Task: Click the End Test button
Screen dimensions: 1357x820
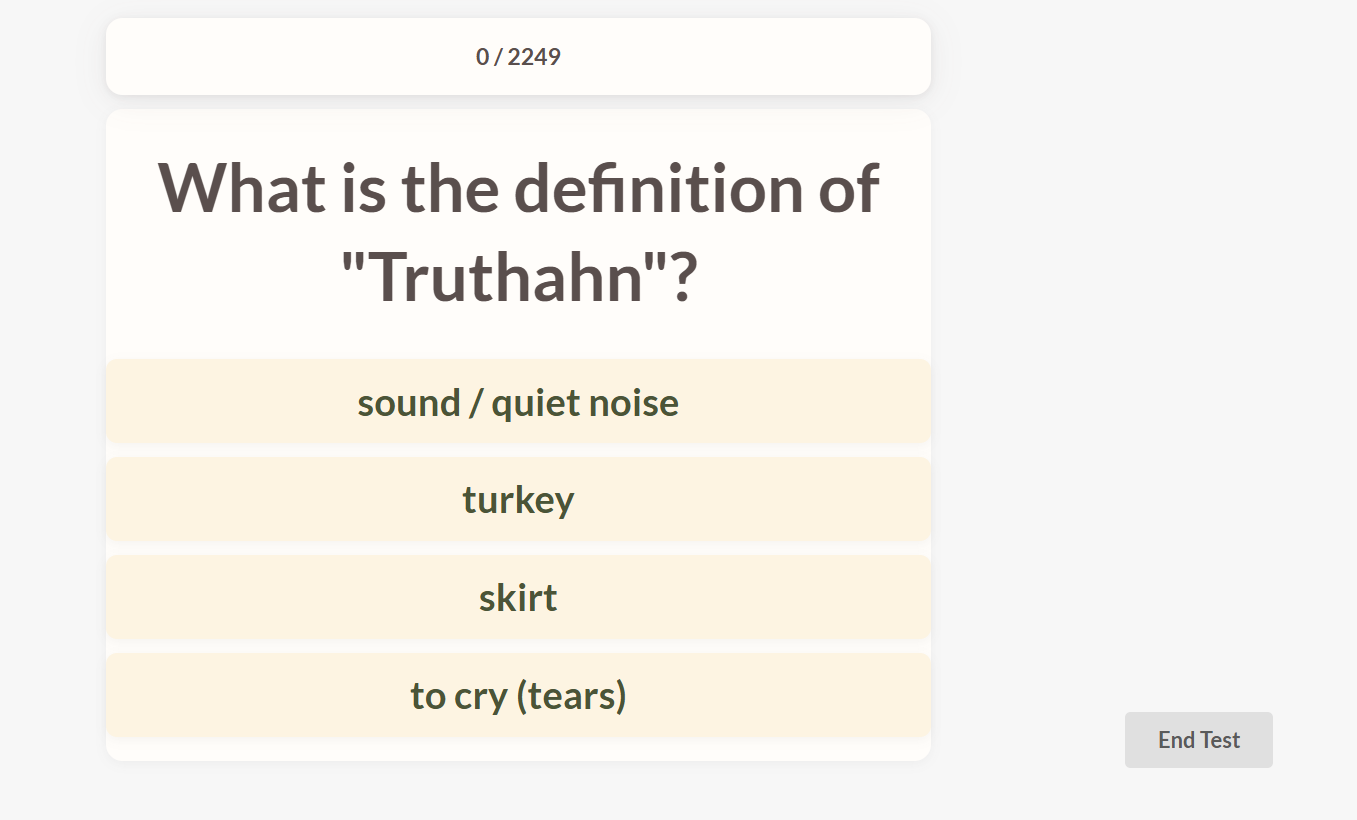Action: pos(1198,740)
